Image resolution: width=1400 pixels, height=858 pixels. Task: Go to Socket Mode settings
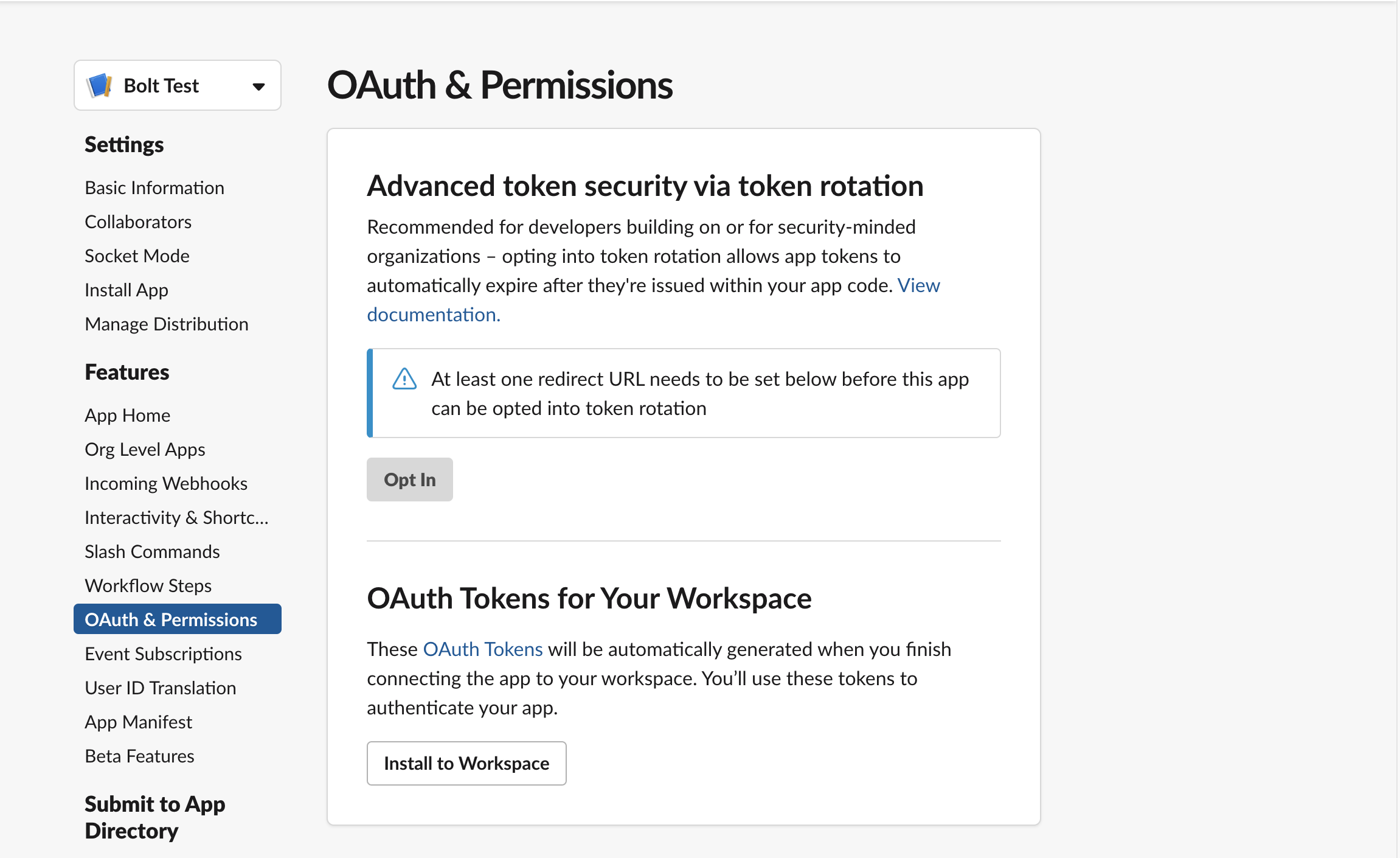(x=137, y=256)
